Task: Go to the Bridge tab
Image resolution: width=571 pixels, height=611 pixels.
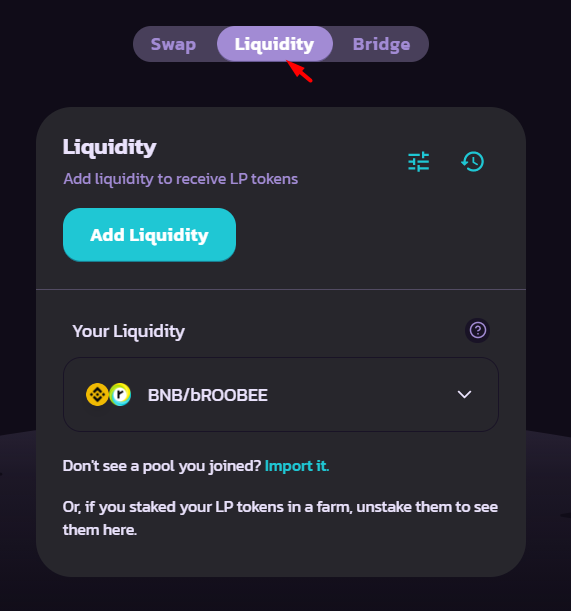Action: pyautogui.click(x=381, y=44)
